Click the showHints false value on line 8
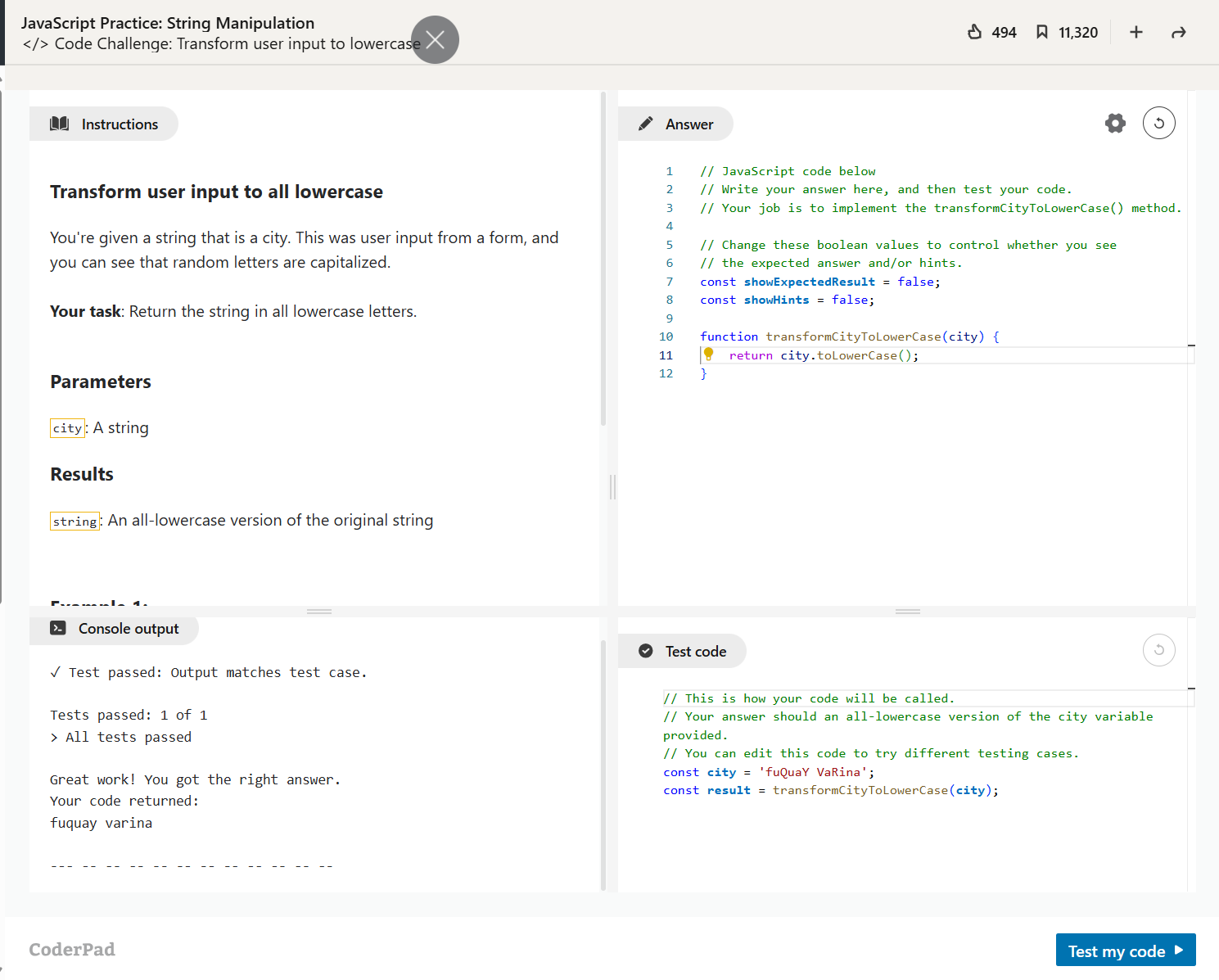This screenshot has height=980, width=1219. click(x=850, y=300)
